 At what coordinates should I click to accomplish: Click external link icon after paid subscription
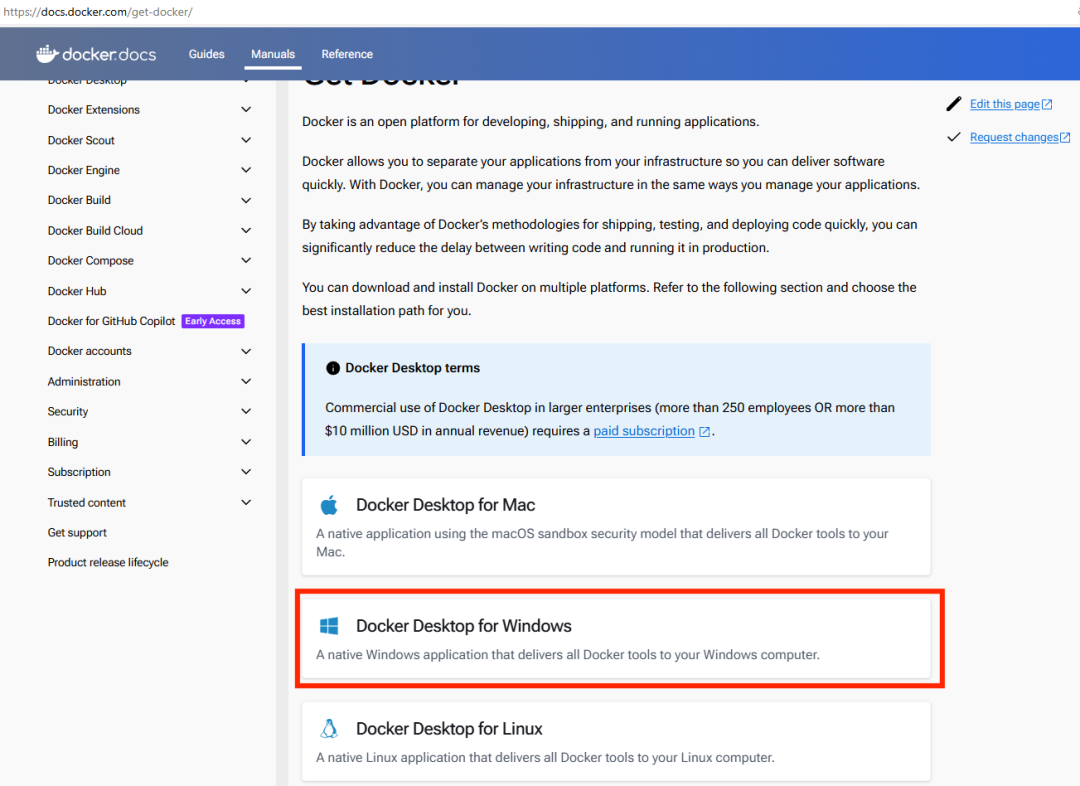705,431
